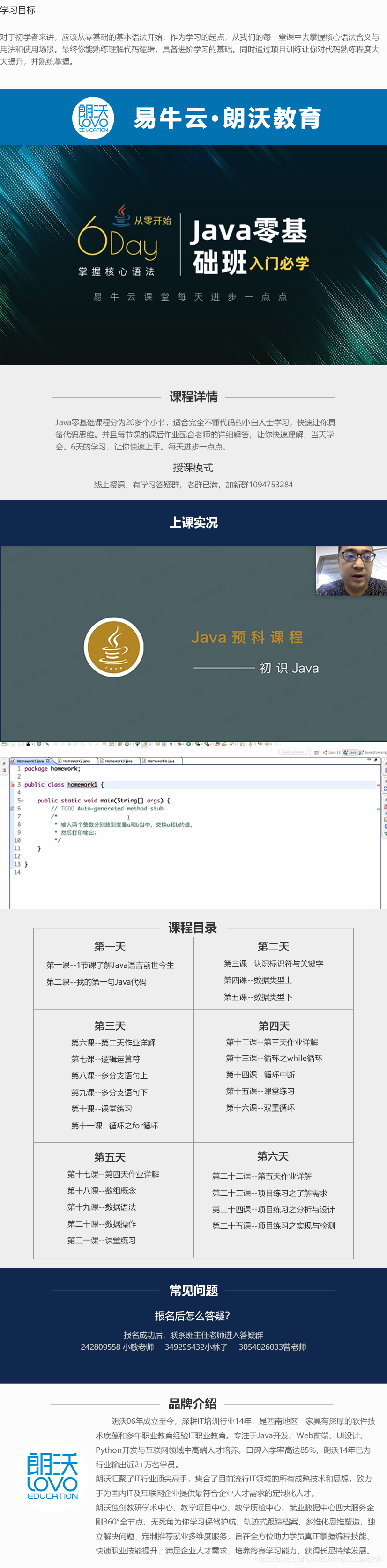Click the '第六天' heading
The width and height of the screenshot is (387, 1568).
click(272, 1157)
